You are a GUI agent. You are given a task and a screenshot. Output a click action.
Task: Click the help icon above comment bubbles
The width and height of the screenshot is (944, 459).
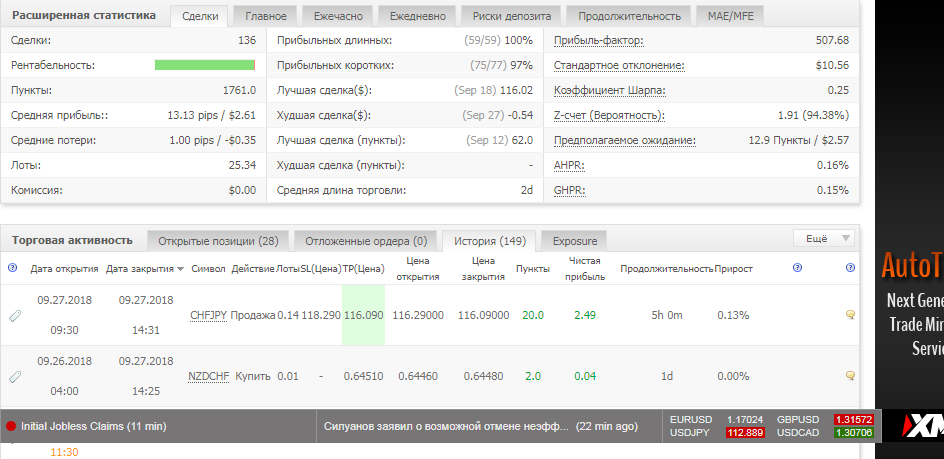(850, 268)
